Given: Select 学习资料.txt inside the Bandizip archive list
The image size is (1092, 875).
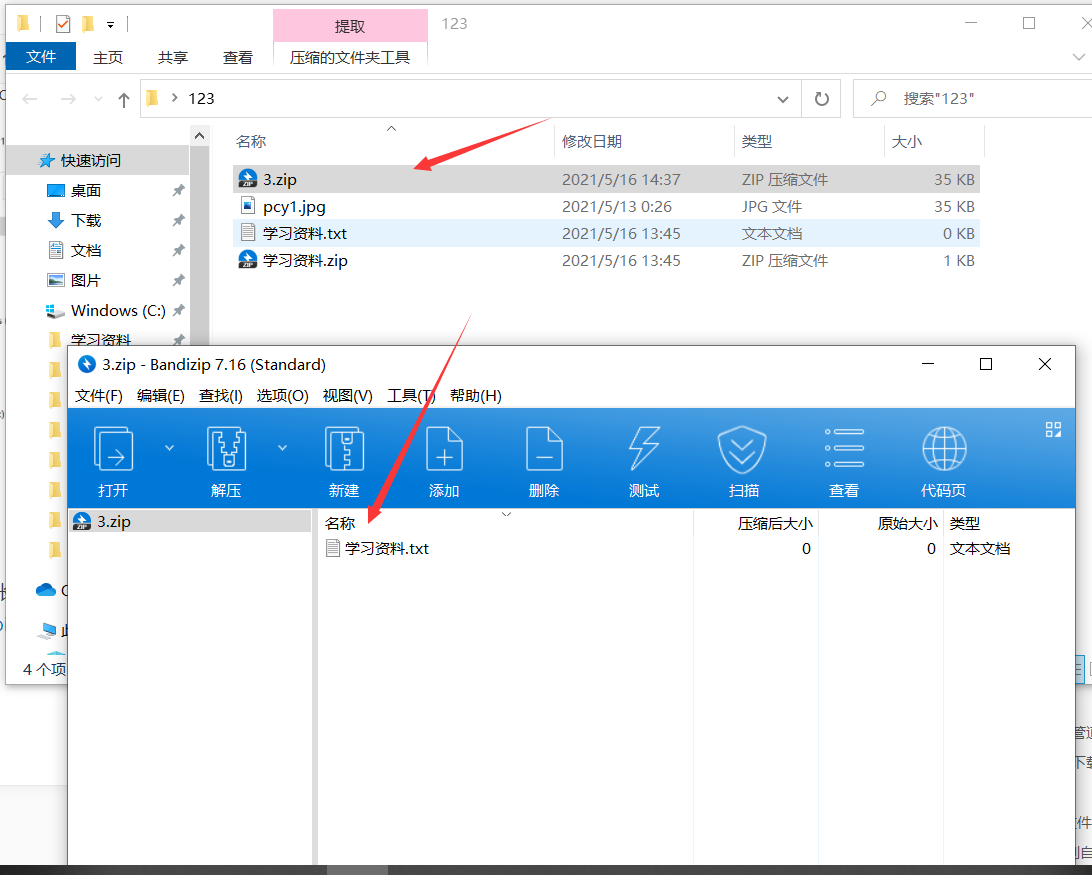Looking at the screenshot, I should click(x=387, y=548).
